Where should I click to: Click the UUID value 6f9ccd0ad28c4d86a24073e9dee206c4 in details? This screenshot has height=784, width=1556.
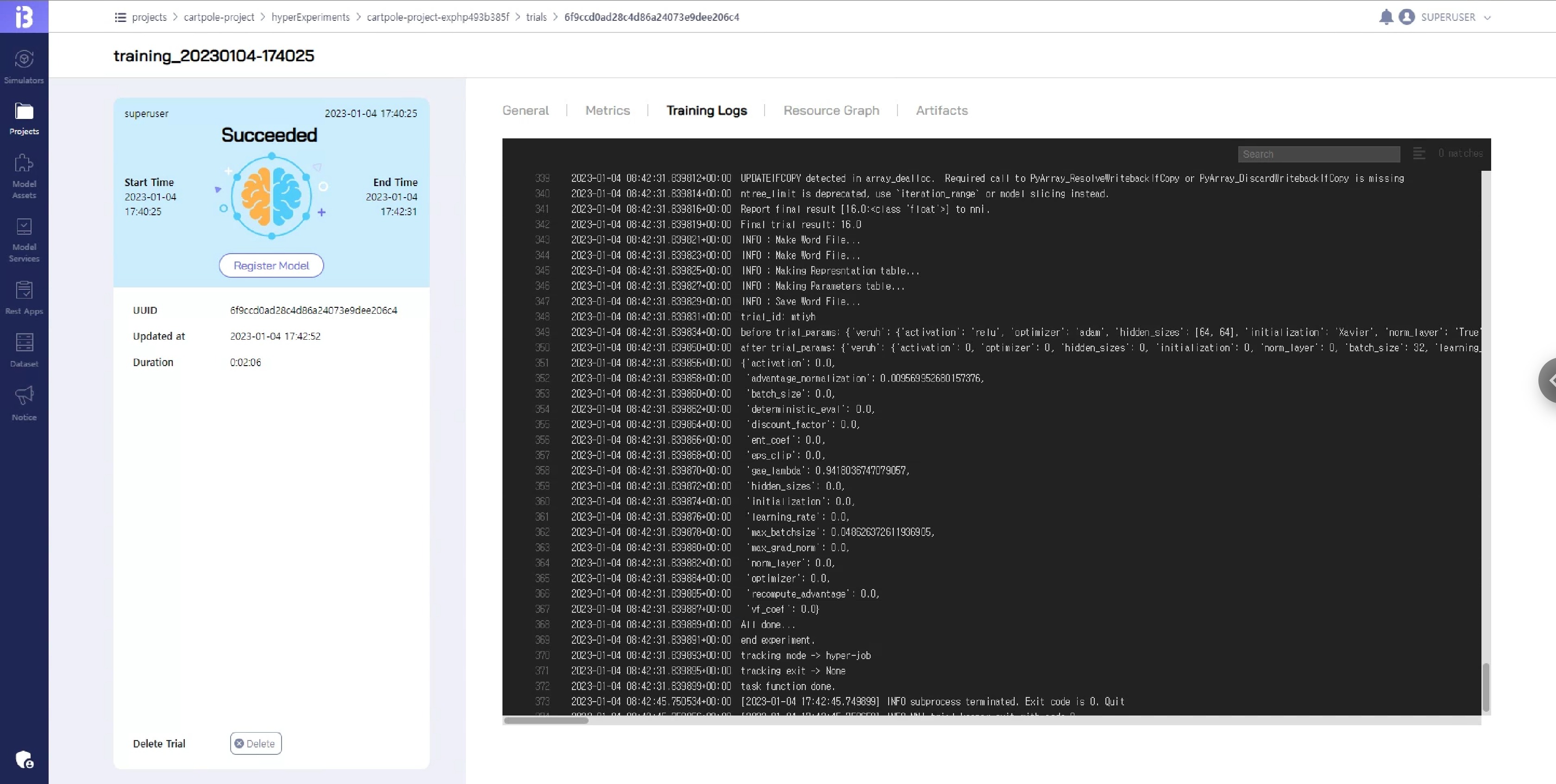314,310
